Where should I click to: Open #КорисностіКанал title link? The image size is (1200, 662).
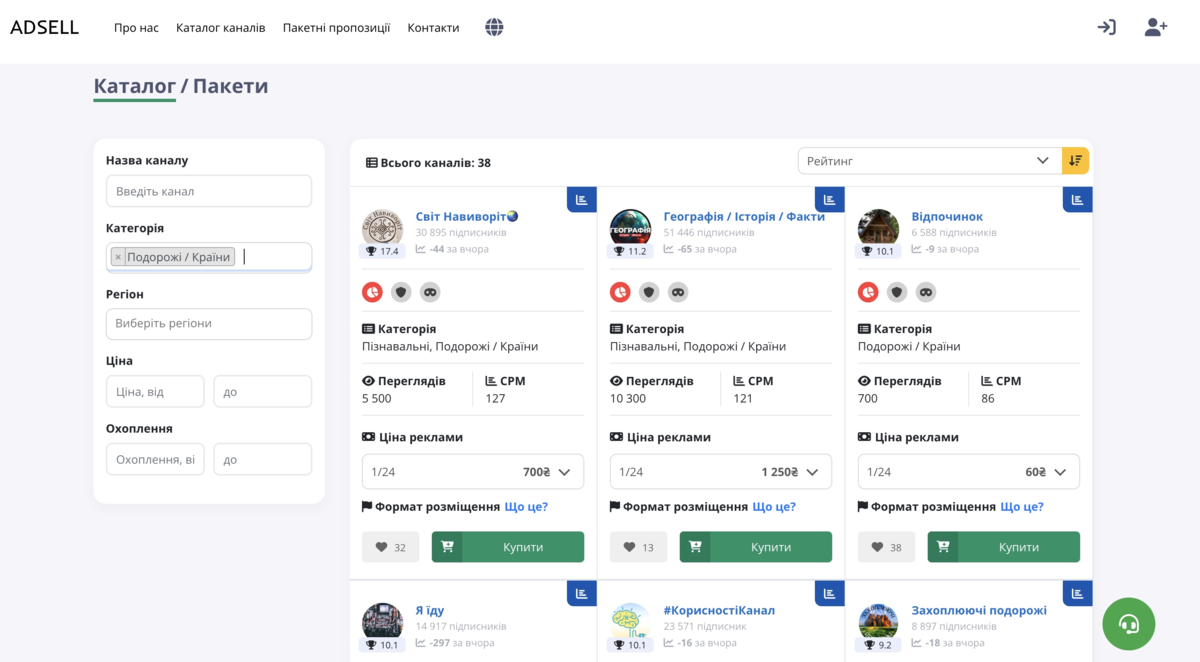719,610
